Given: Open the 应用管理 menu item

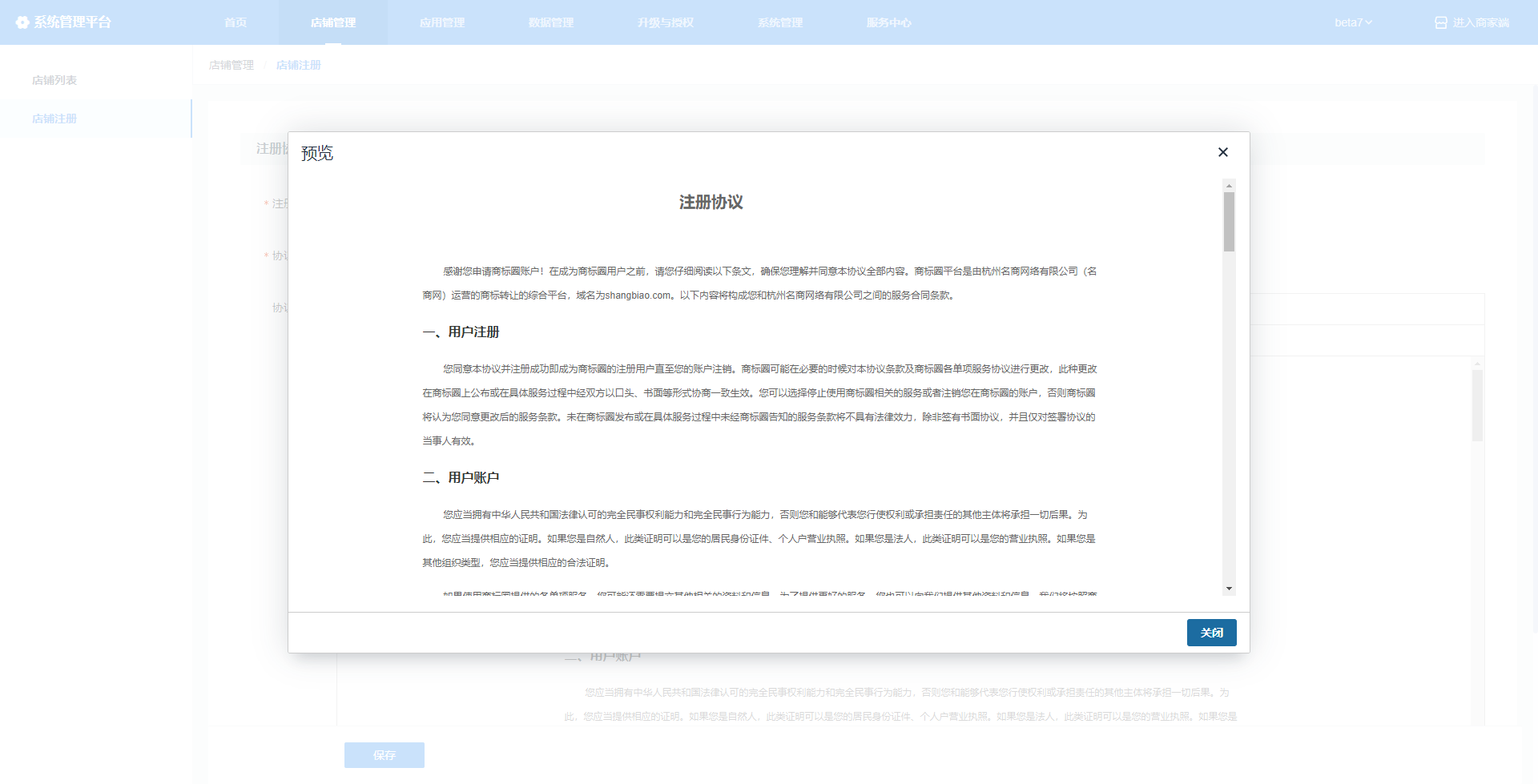Looking at the screenshot, I should (442, 22).
